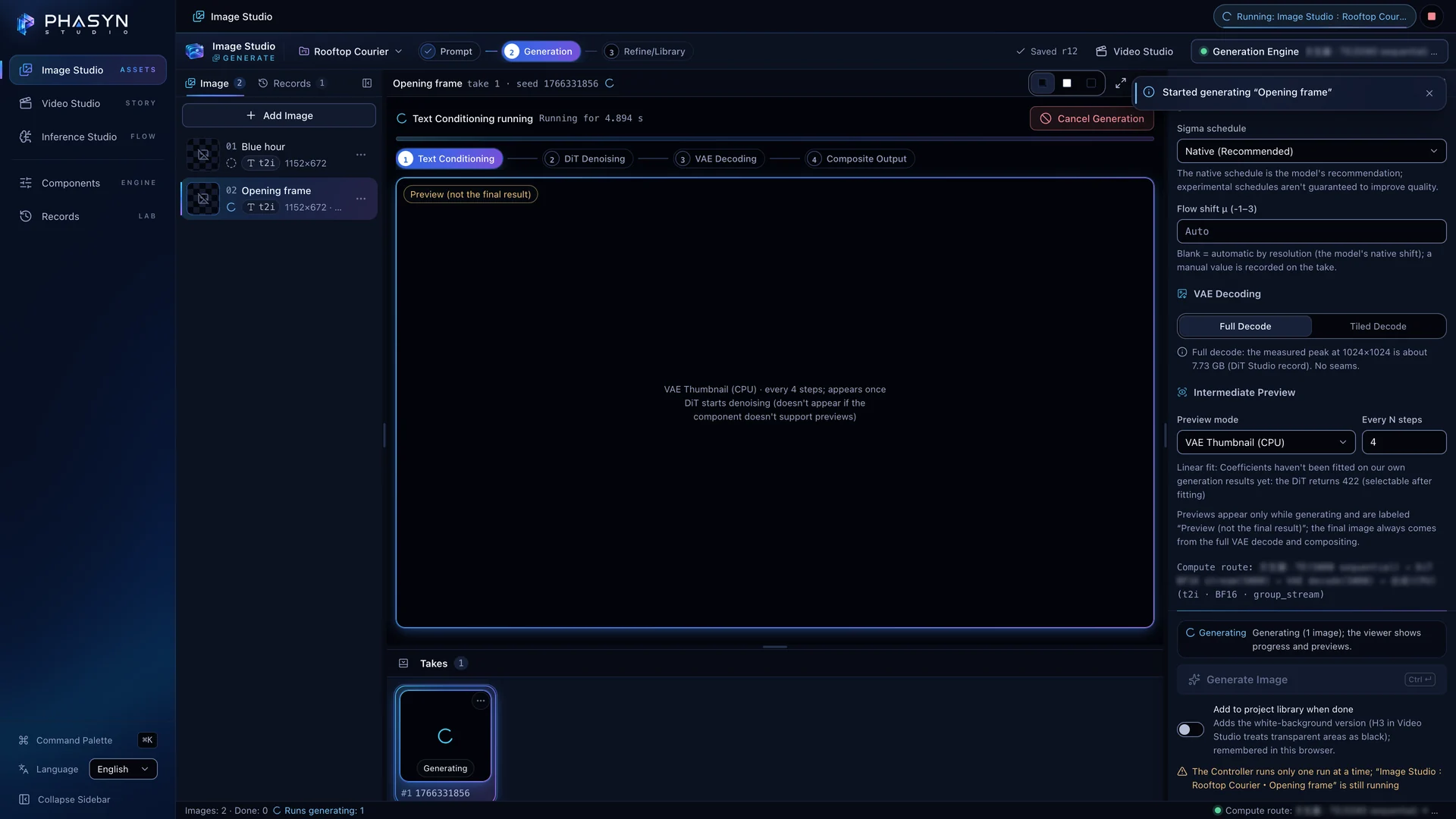Click Add Image button

click(279, 116)
